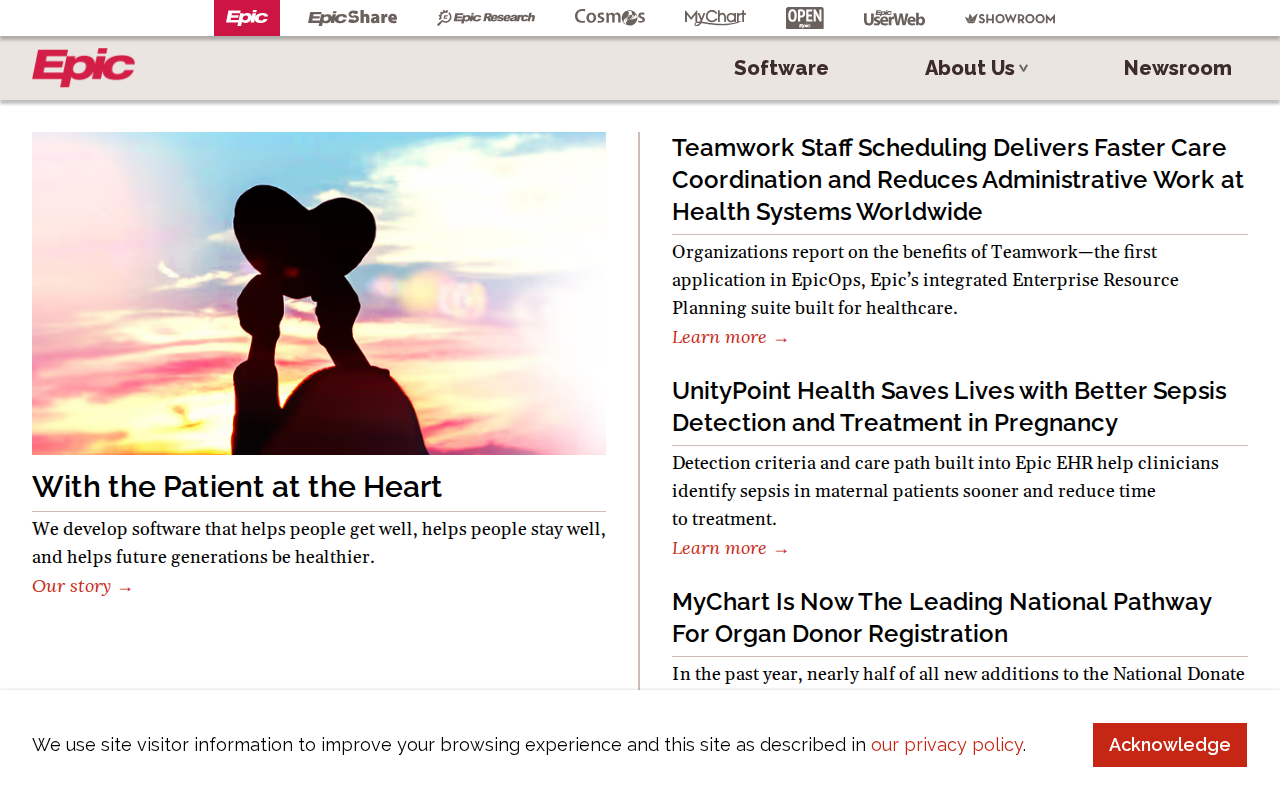Open the privacy policy link in the banner

(x=946, y=745)
